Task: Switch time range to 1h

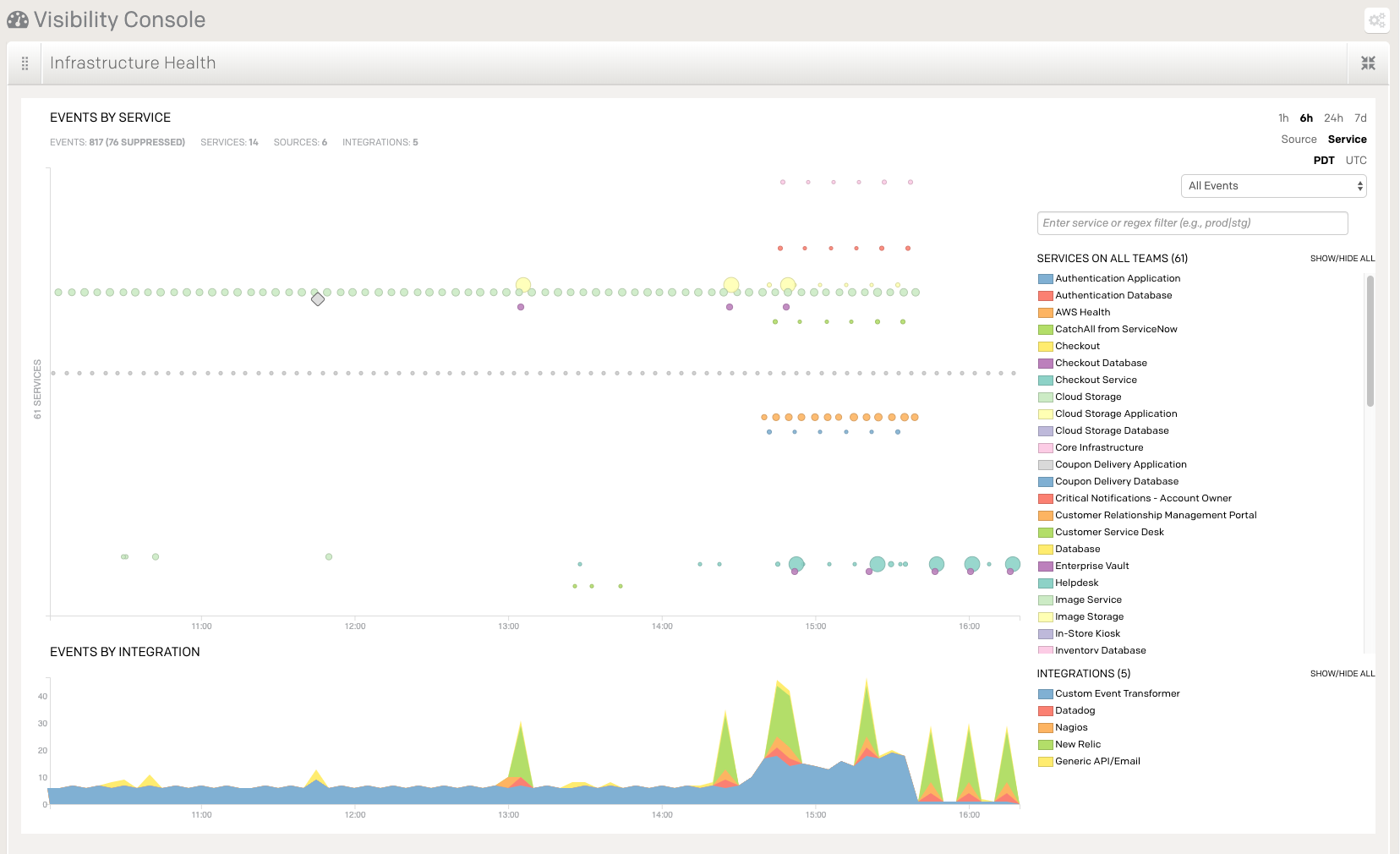Action: click(x=1283, y=118)
